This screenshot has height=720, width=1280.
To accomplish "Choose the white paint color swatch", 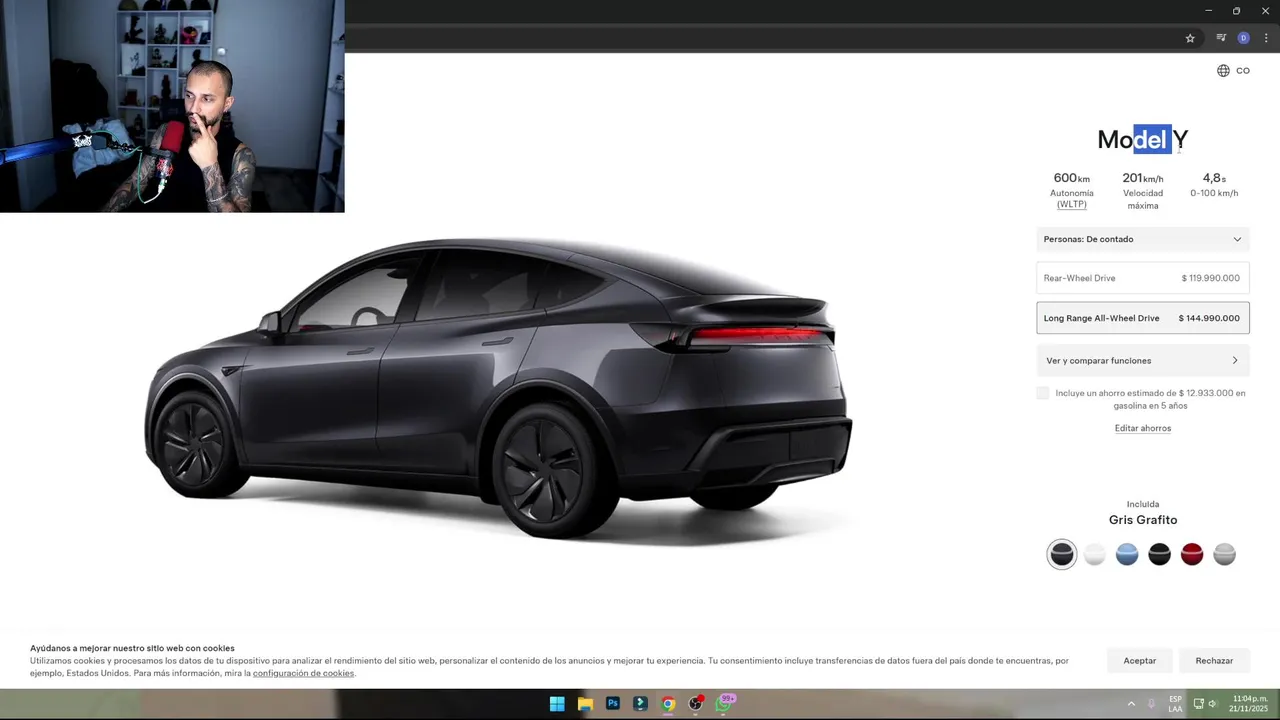I will pyautogui.click(x=1094, y=554).
